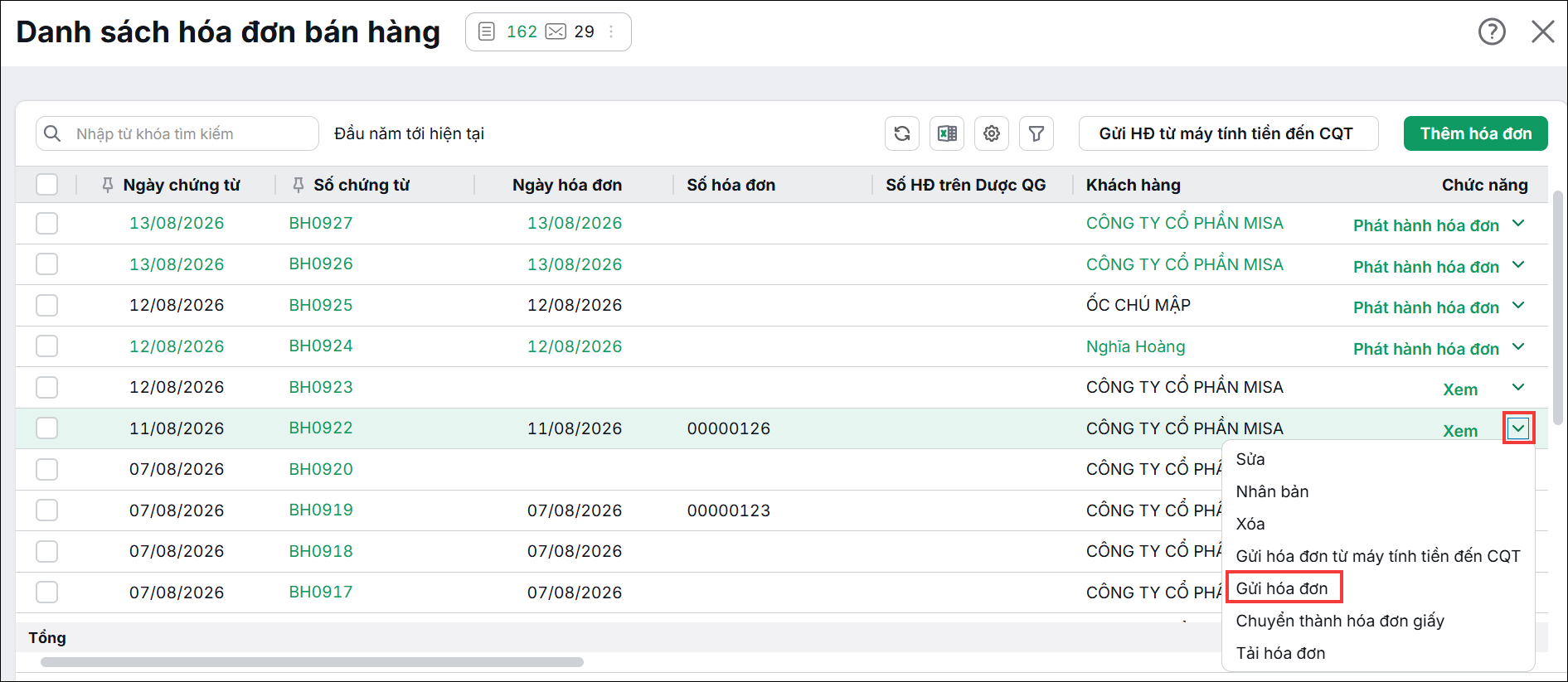Click invoice number 00000123
This screenshot has width=1568, height=682.
[x=729, y=510]
